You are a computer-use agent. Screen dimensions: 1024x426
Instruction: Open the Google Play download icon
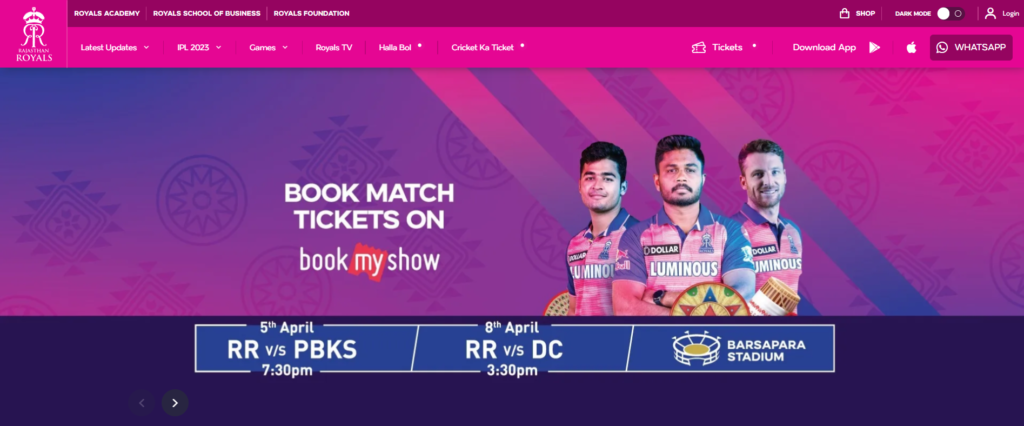tap(874, 47)
